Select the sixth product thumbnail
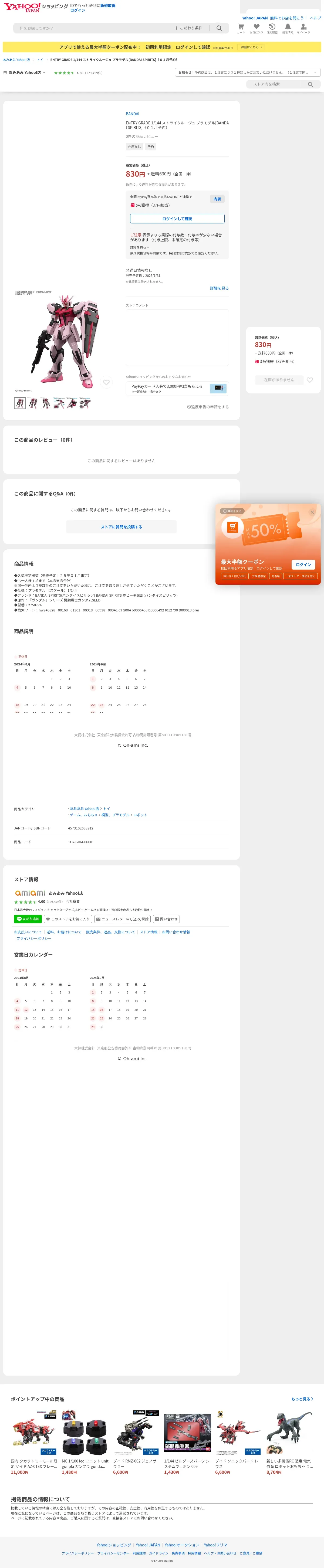The width and height of the screenshot is (324, 1568). click(x=85, y=403)
